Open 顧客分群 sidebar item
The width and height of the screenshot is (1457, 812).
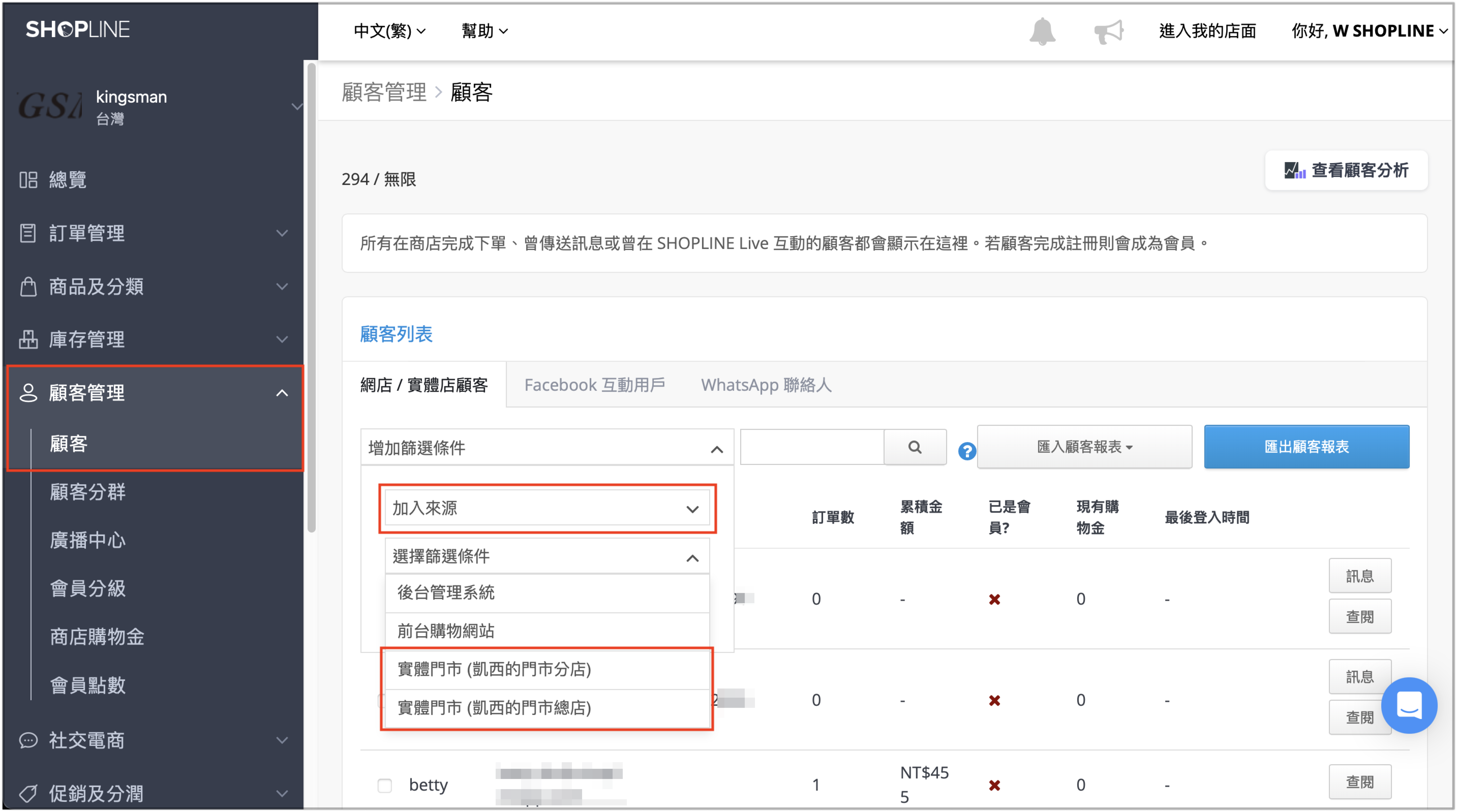[88, 492]
